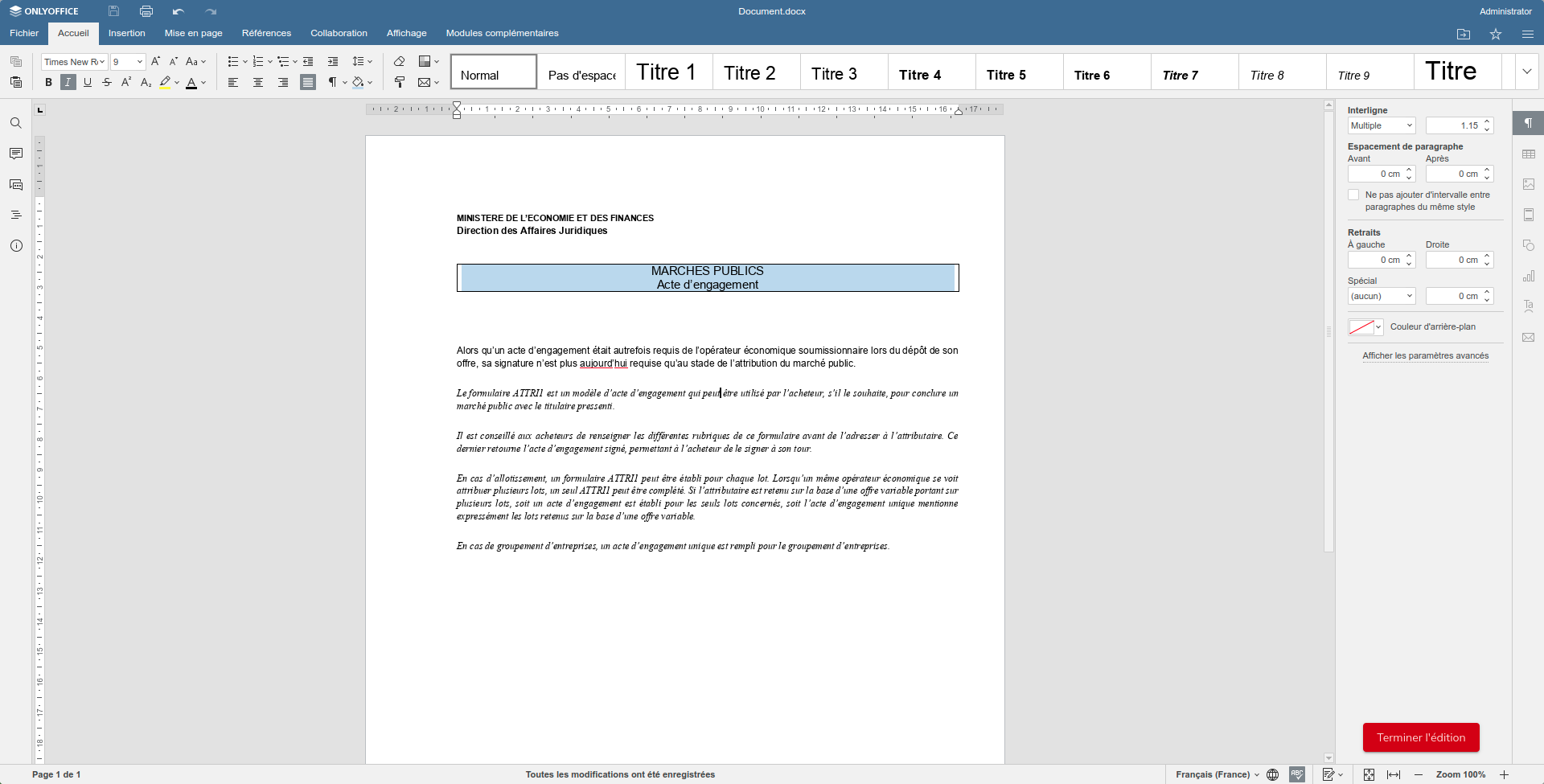
Task: Zoom in with plus button
Action: [x=1505, y=774]
